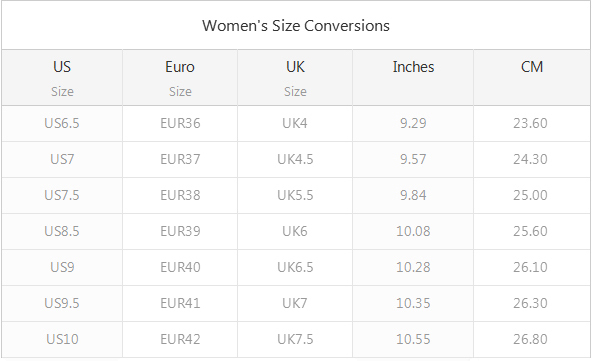
Task: Select the US6.5 cell
Action: [62, 123]
